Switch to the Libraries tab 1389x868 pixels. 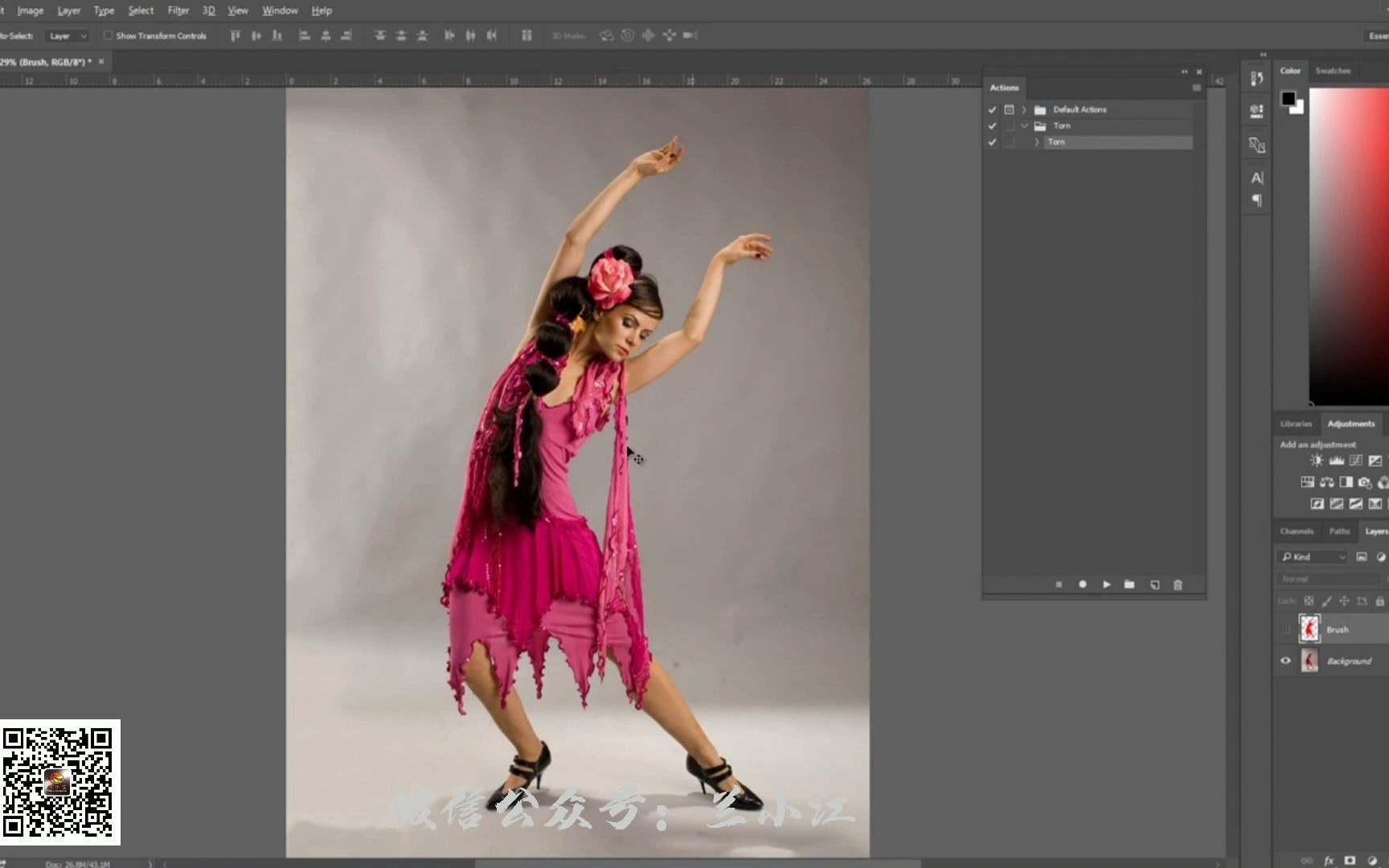(1296, 424)
